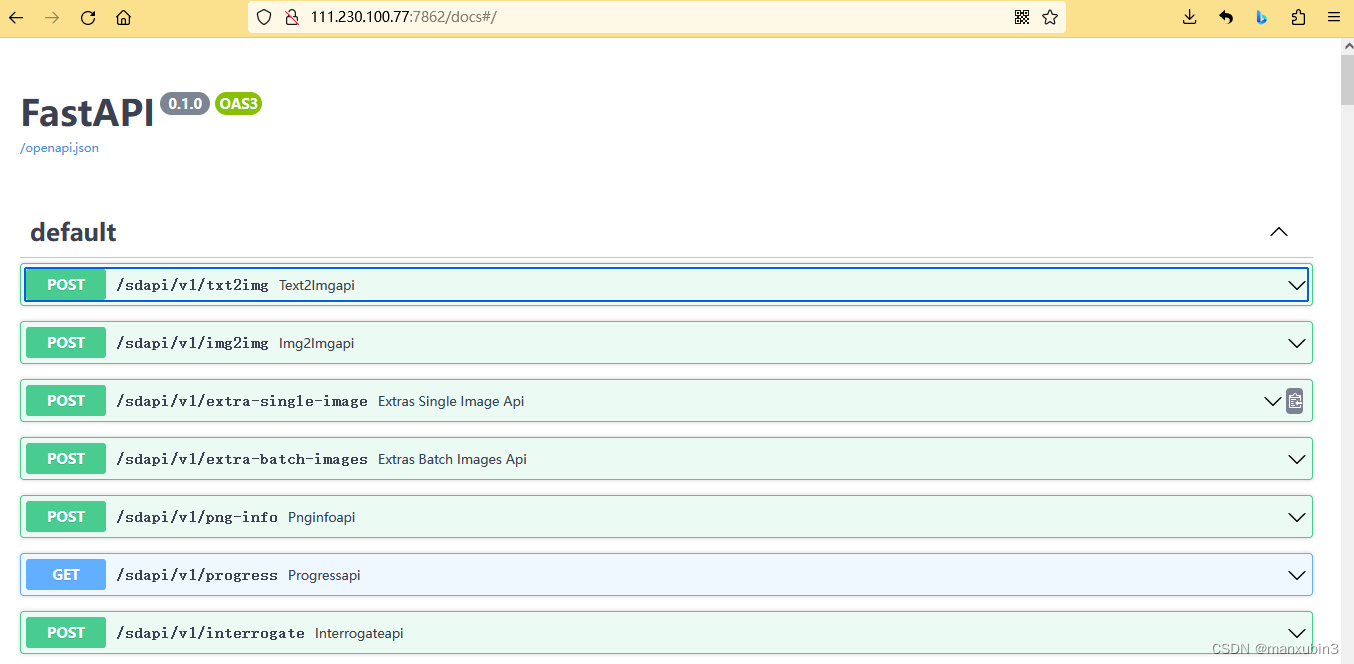Screen dimensions: 1354x664
Task: Click the undo arrow toolbar icon
Action: point(1226,17)
